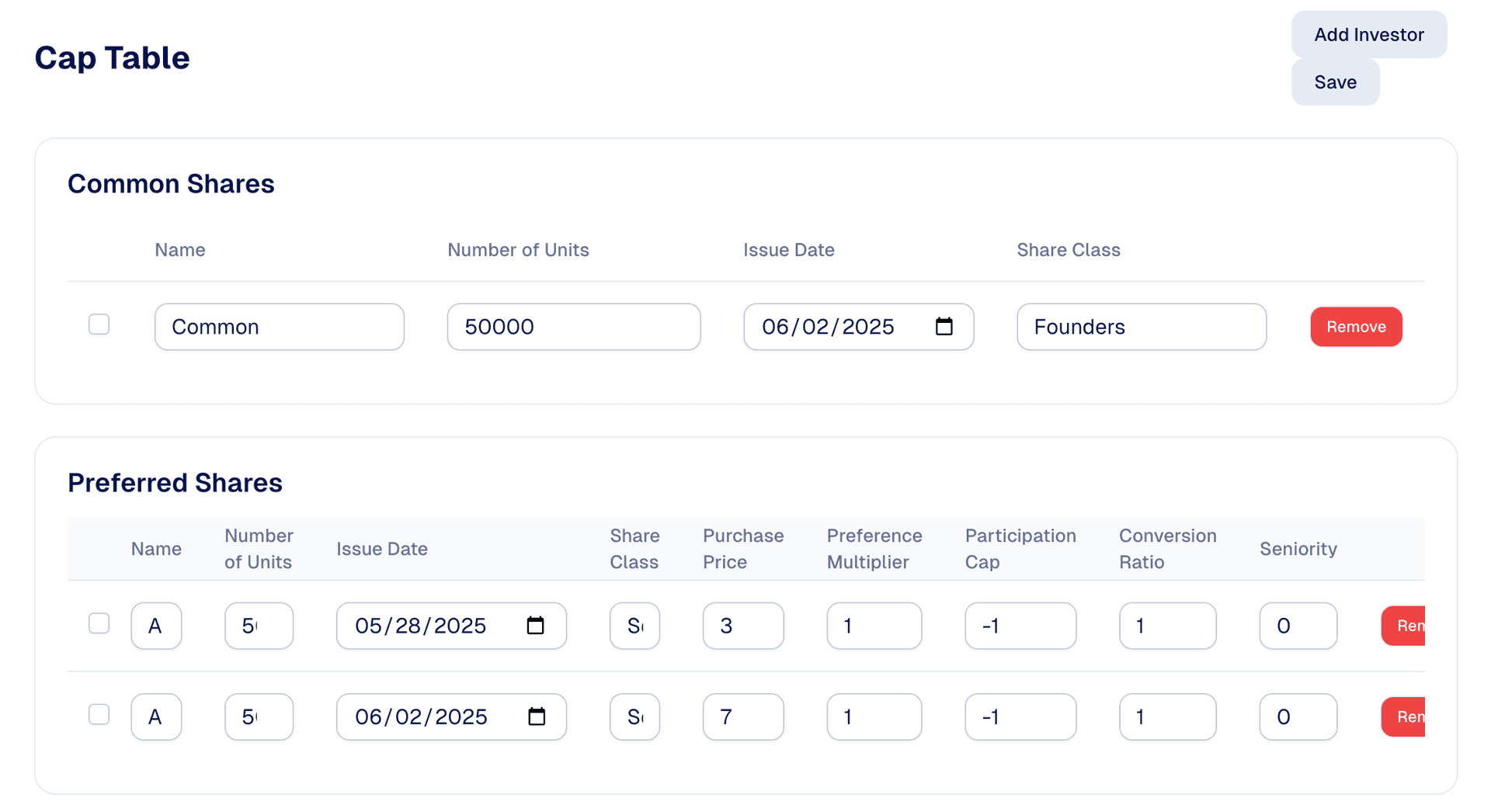1491x812 pixels.
Task: Click the Add Investor button
Action: tap(1368, 35)
